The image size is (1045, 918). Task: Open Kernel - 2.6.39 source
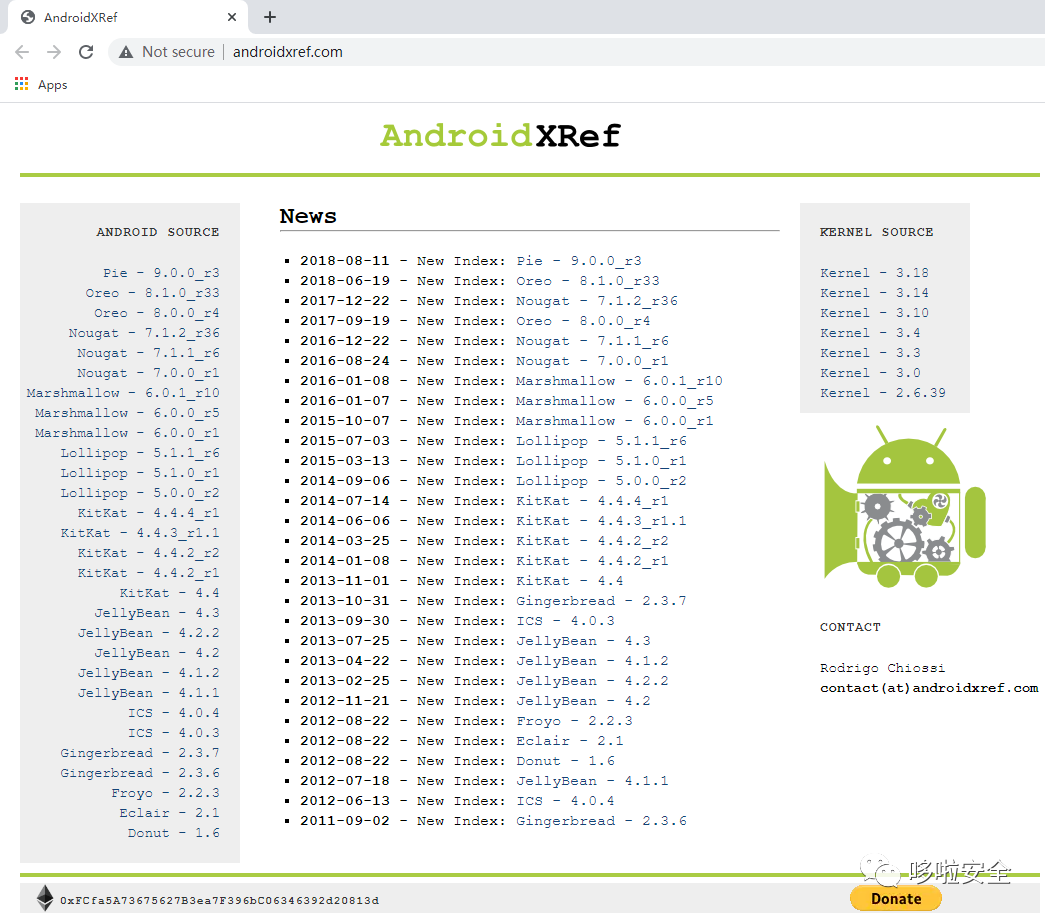[883, 393]
